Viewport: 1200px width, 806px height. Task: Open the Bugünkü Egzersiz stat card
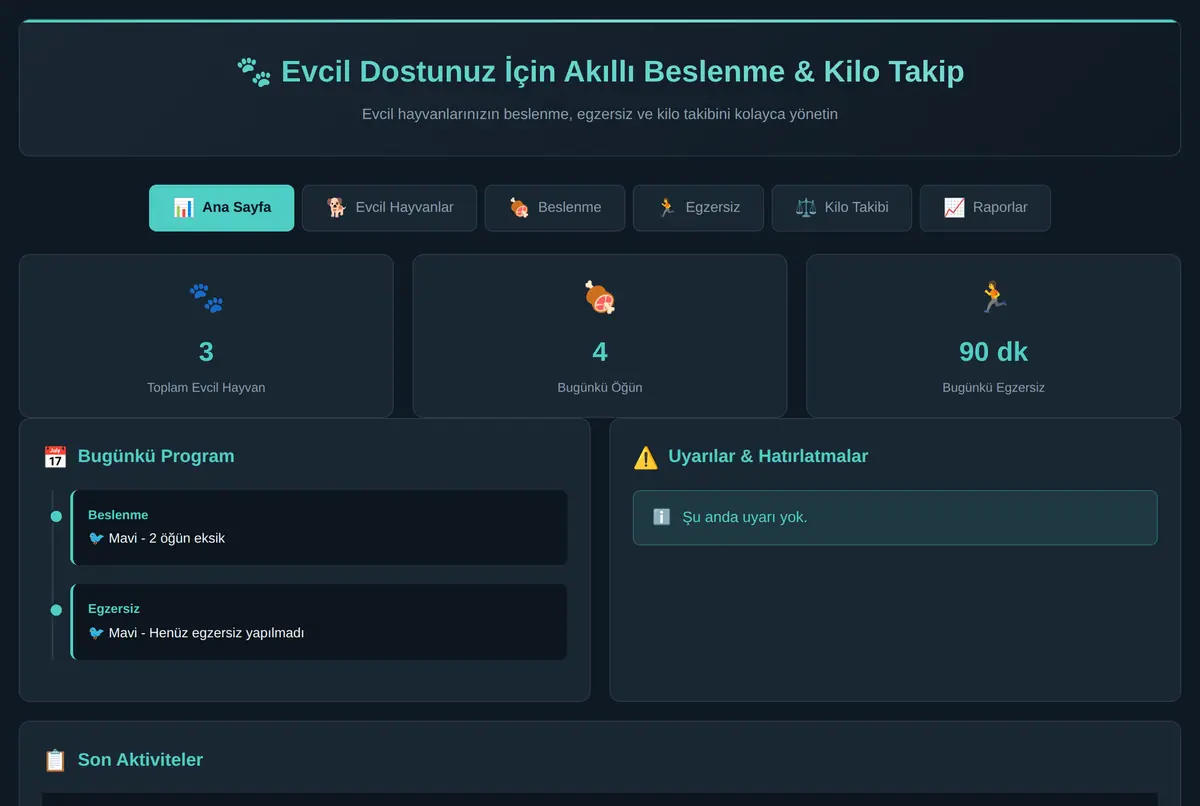[x=993, y=336]
